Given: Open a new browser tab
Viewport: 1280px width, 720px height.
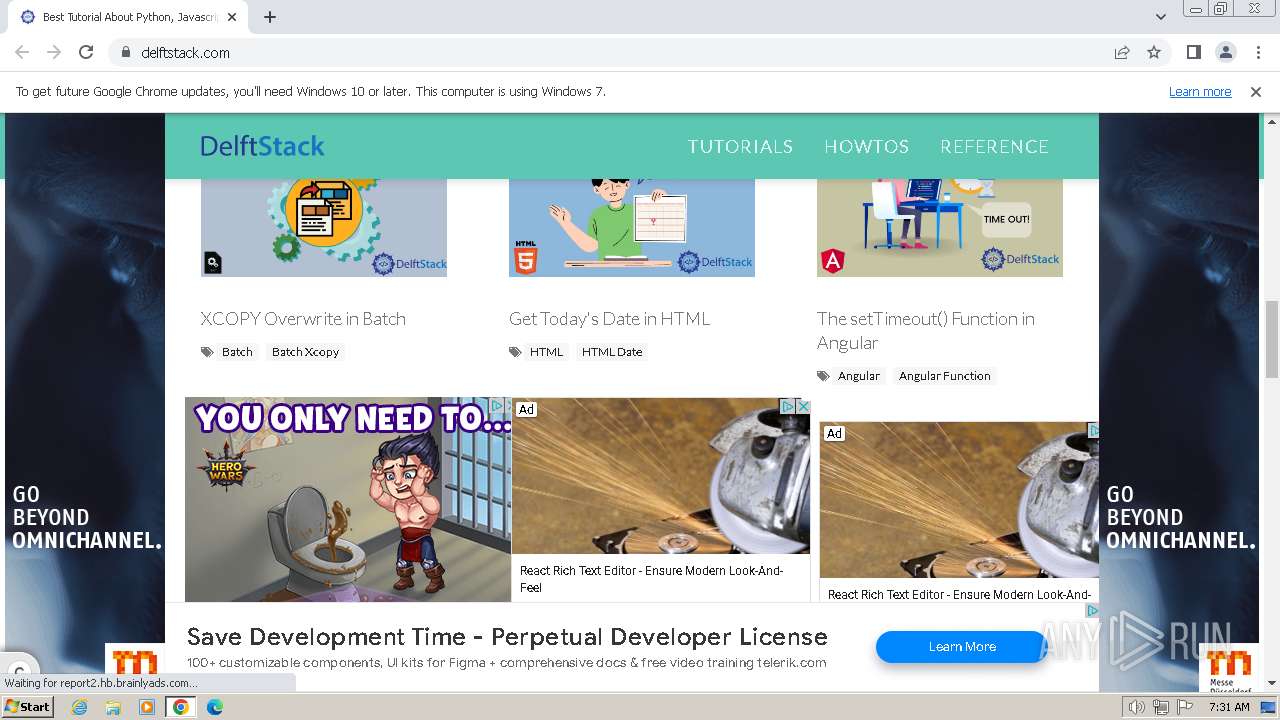Looking at the screenshot, I should [x=270, y=17].
